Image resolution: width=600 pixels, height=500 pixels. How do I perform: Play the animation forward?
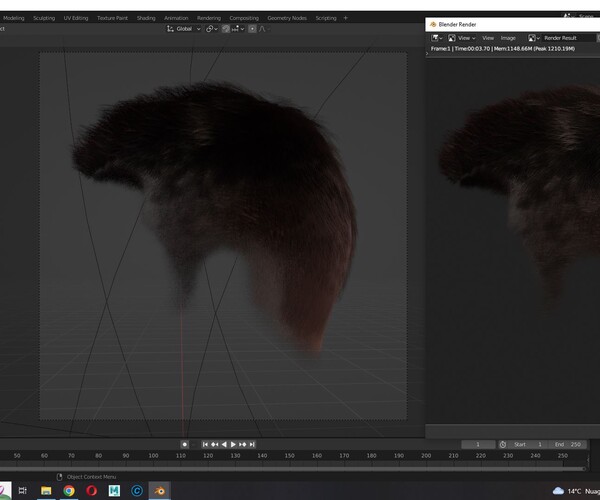(233, 444)
